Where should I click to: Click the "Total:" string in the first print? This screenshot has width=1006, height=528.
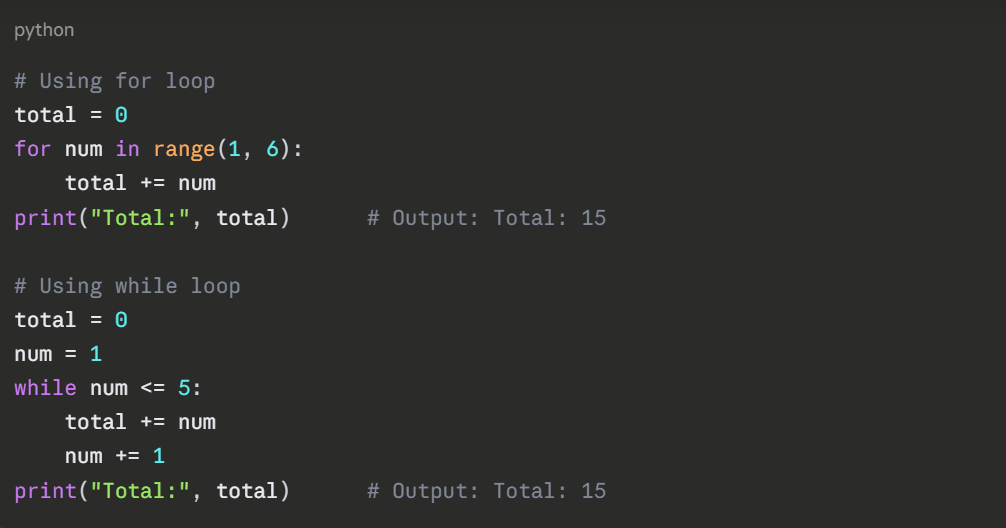click(x=140, y=217)
